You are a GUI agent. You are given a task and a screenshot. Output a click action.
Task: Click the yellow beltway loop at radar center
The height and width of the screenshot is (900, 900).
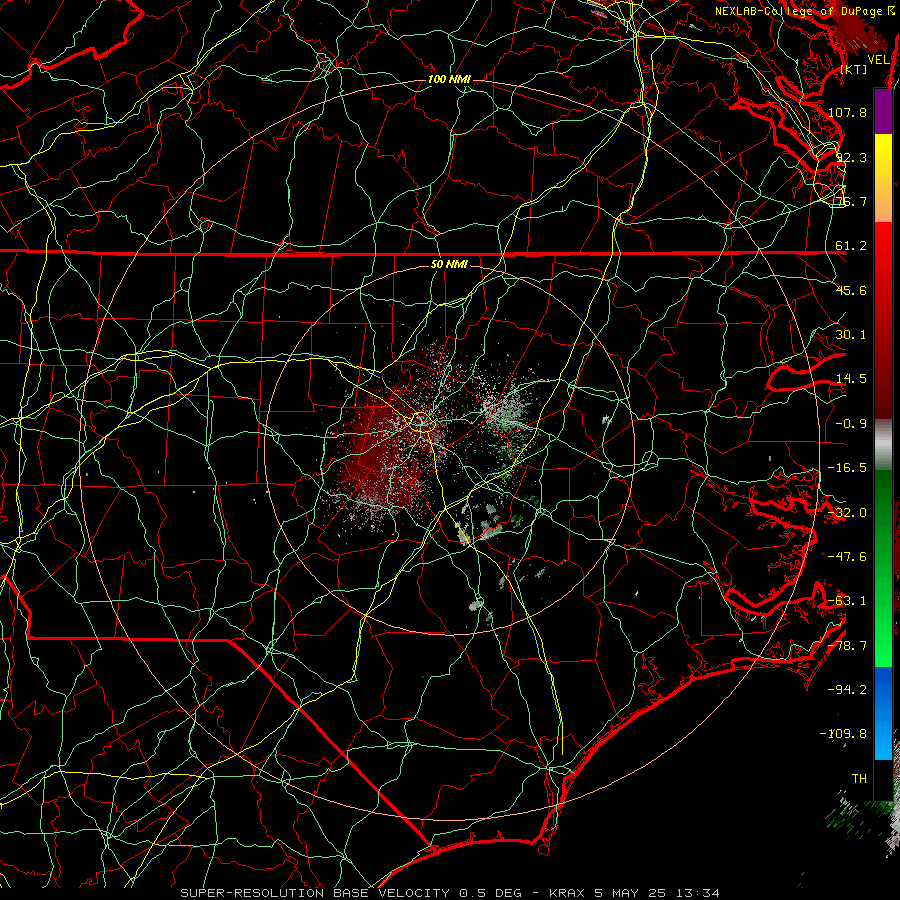(422, 423)
